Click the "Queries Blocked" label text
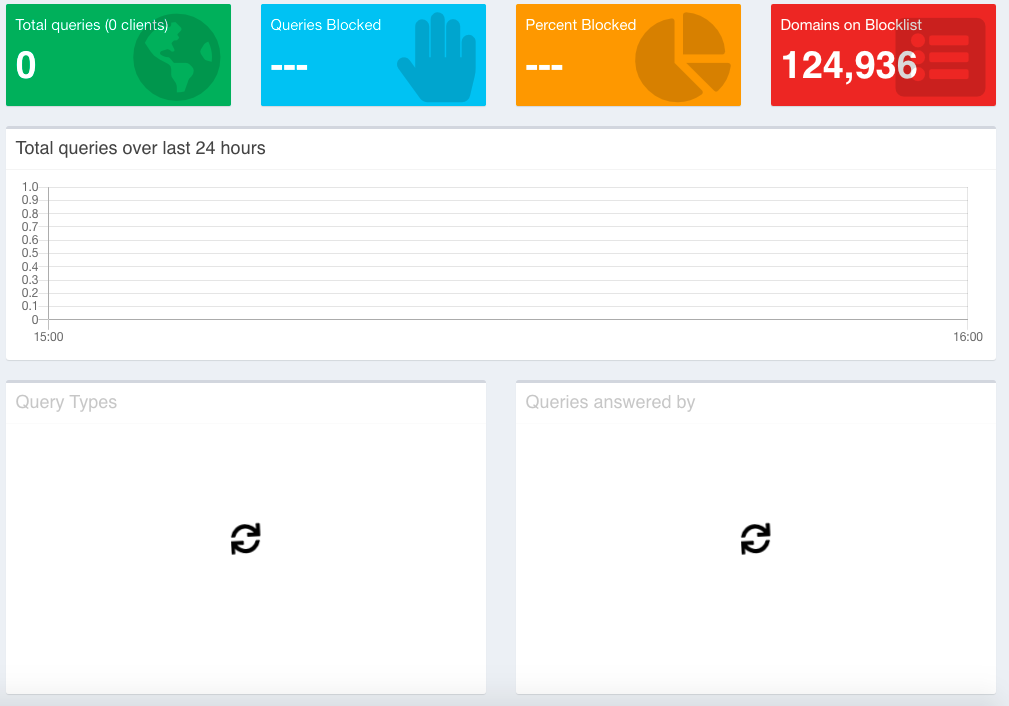The width and height of the screenshot is (1009, 706). point(325,25)
